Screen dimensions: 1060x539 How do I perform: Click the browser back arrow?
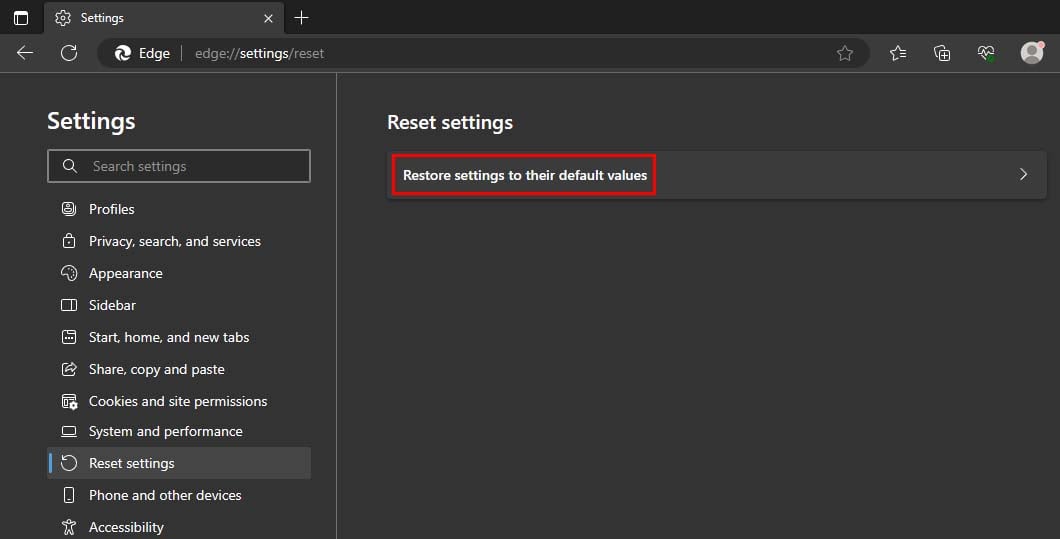coord(25,53)
